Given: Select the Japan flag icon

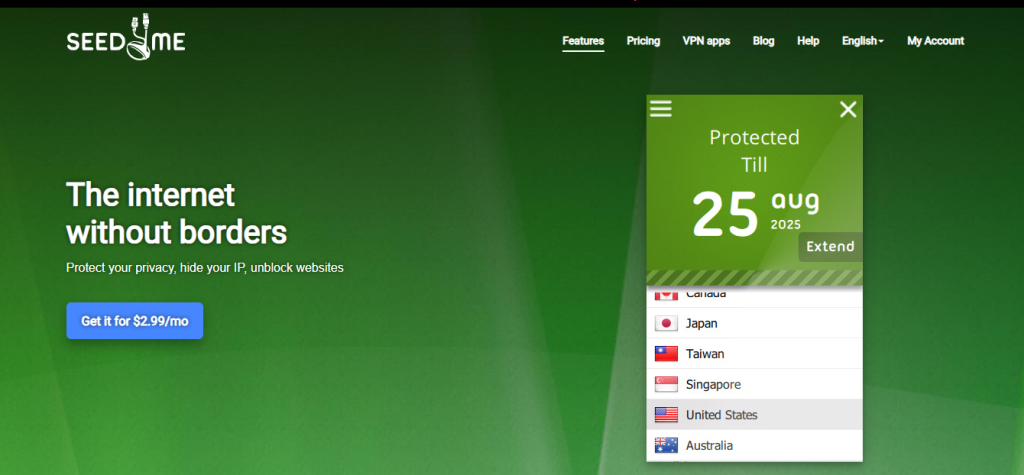Looking at the screenshot, I should [x=666, y=323].
